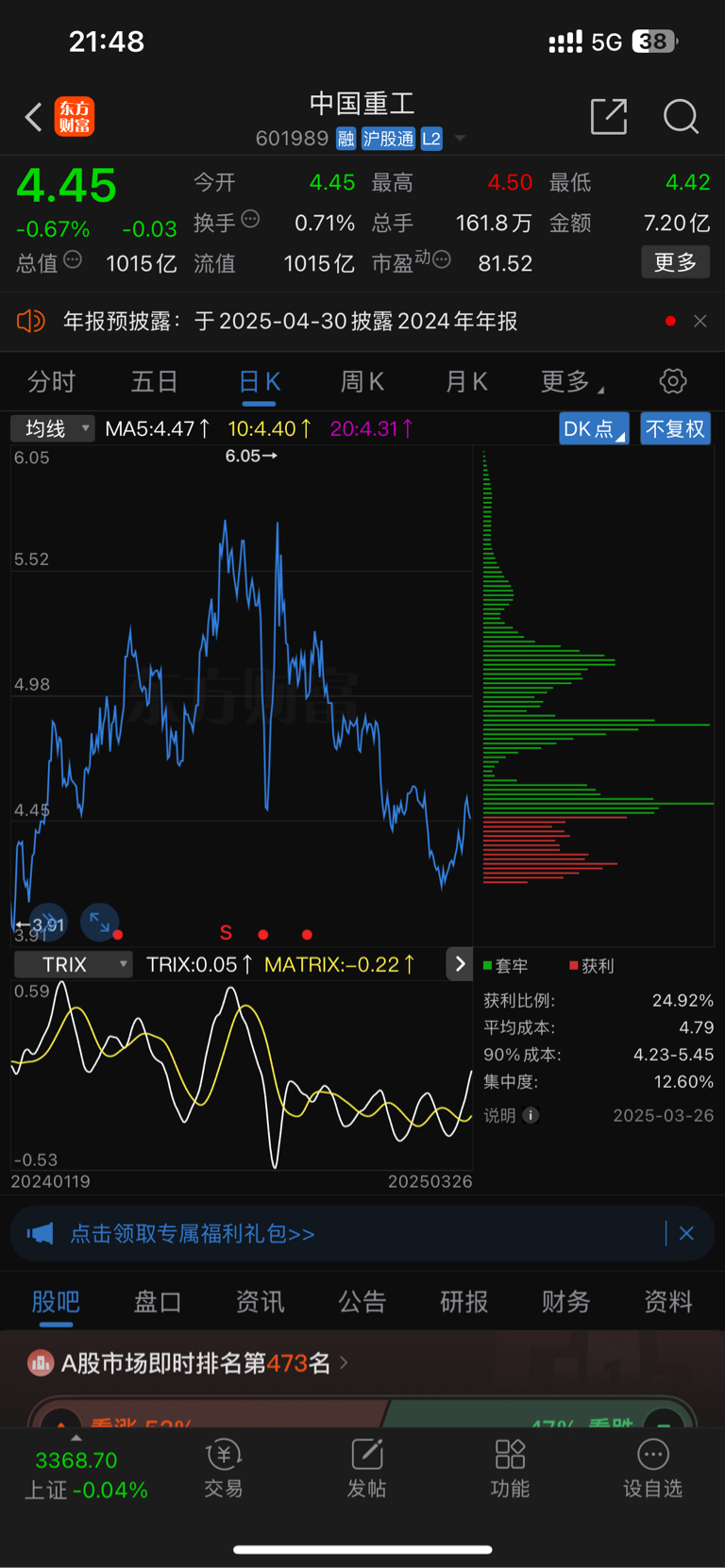Screen dimensions: 725x1568
Task: Tap info icon next to 市盈动
Action: click(441, 259)
